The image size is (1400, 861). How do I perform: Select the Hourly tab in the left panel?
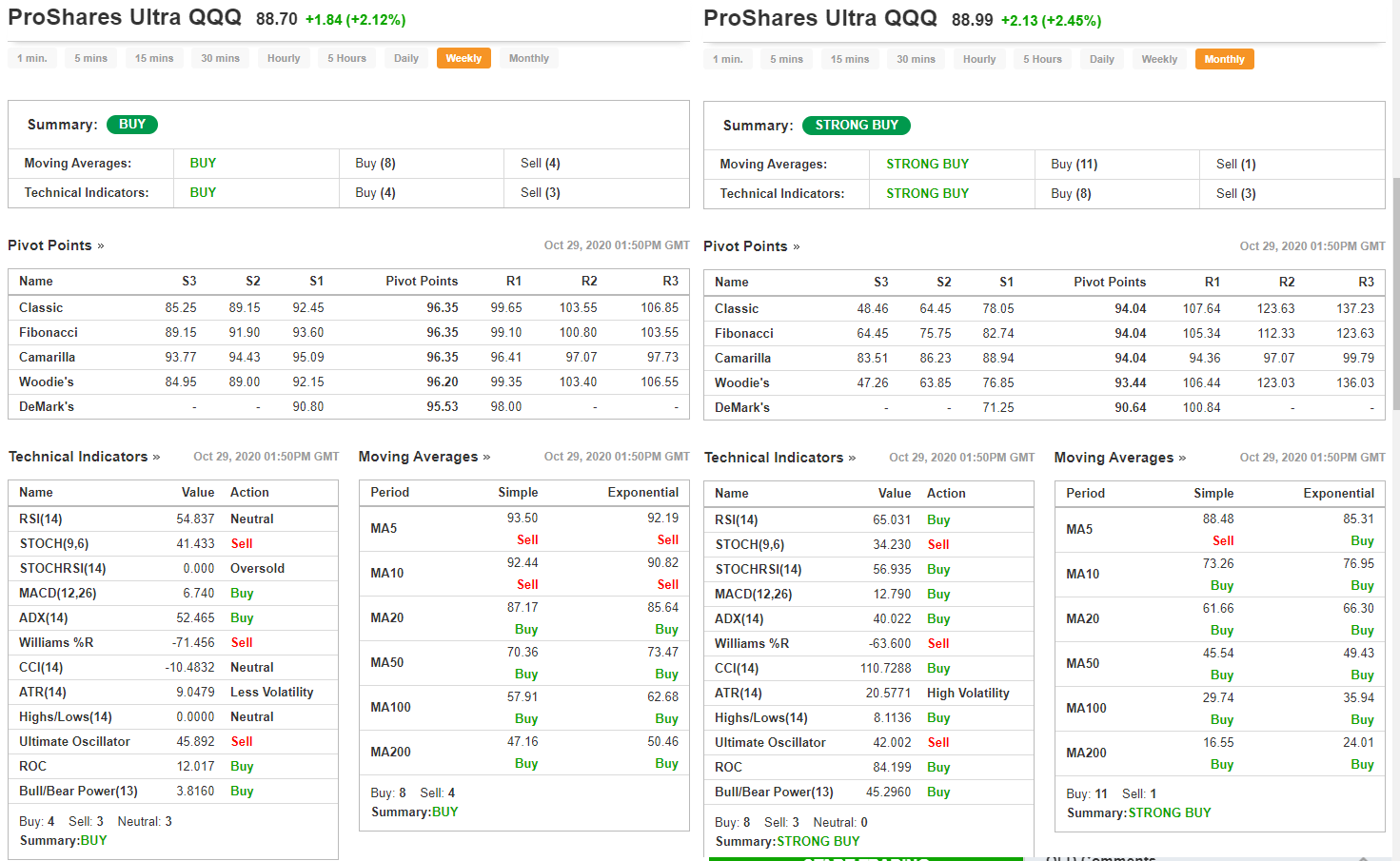click(284, 58)
